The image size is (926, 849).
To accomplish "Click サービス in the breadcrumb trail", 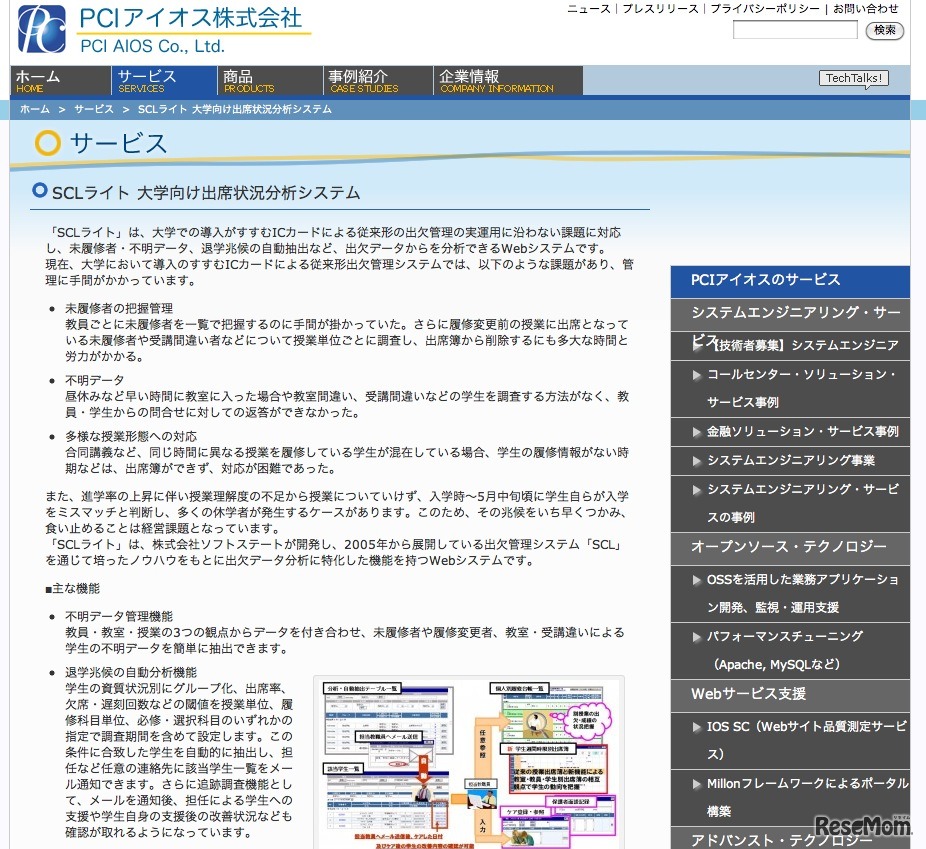I will coord(92,110).
